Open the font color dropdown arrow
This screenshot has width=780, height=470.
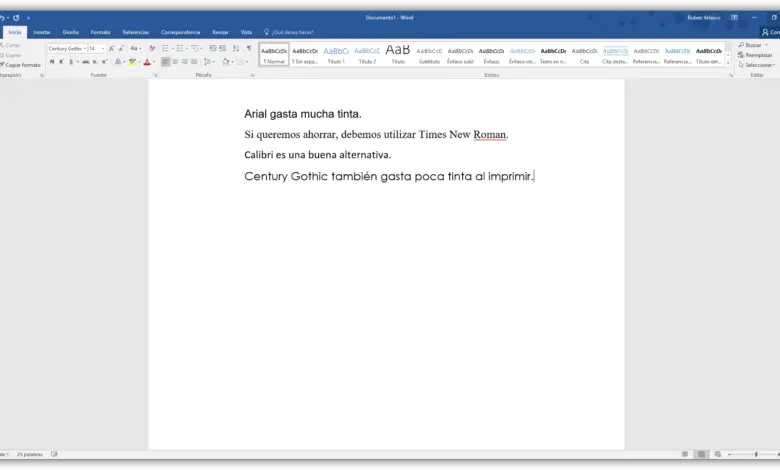click(154, 62)
